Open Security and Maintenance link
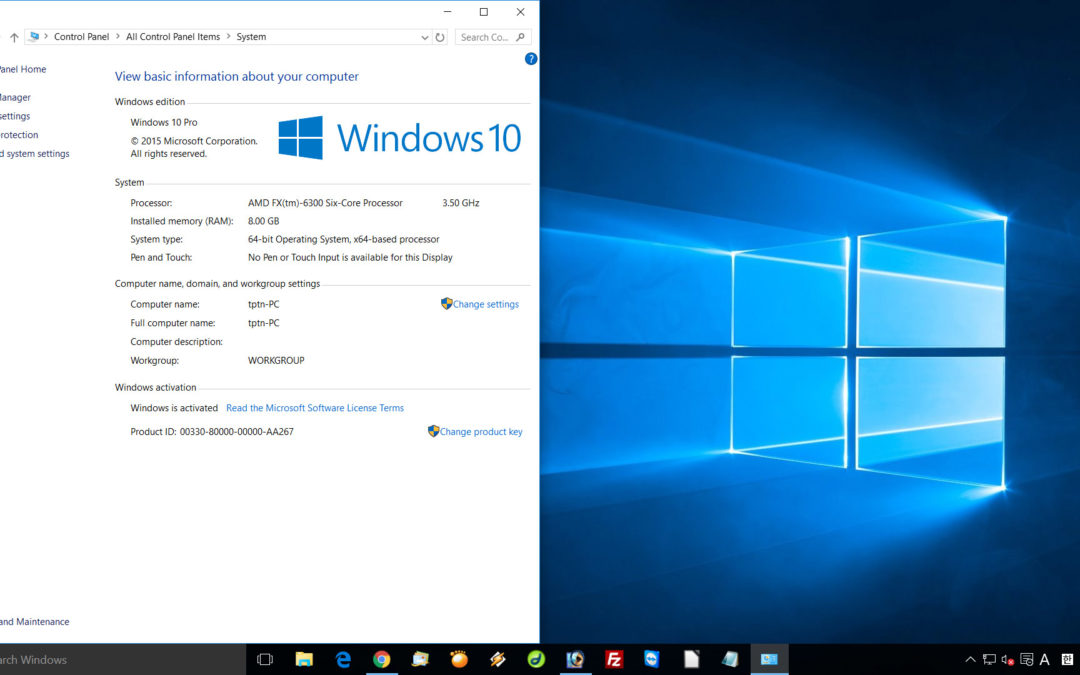This screenshot has width=1080, height=675. 34,621
